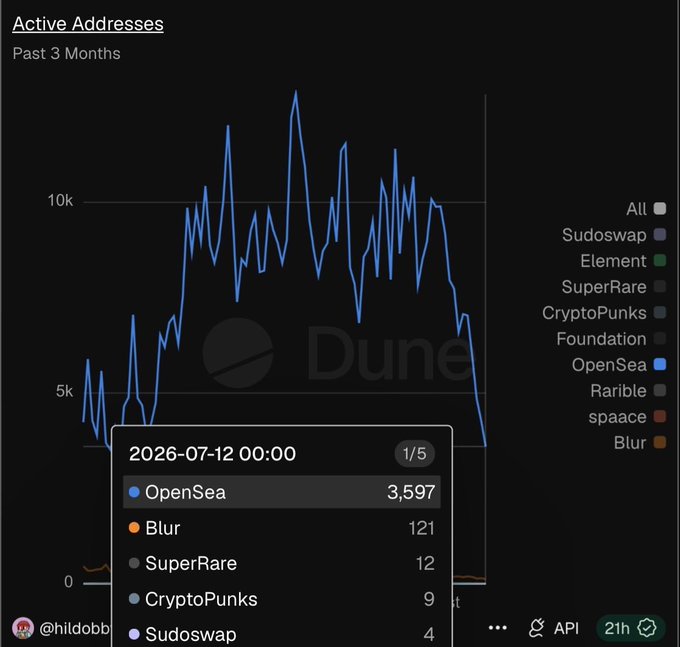Click the 10k y-axis label
Image resolution: width=680 pixels, height=647 pixels.
click(x=60, y=201)
